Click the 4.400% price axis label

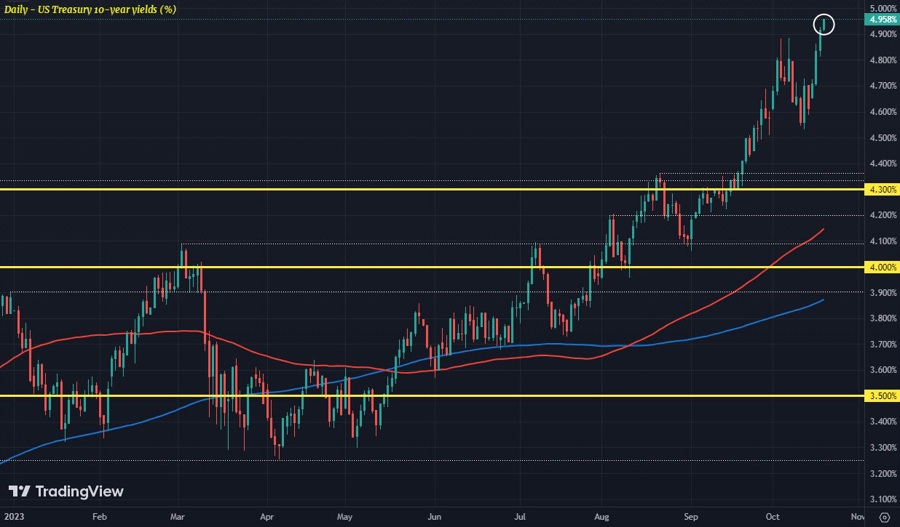click(x=883, y=164)
